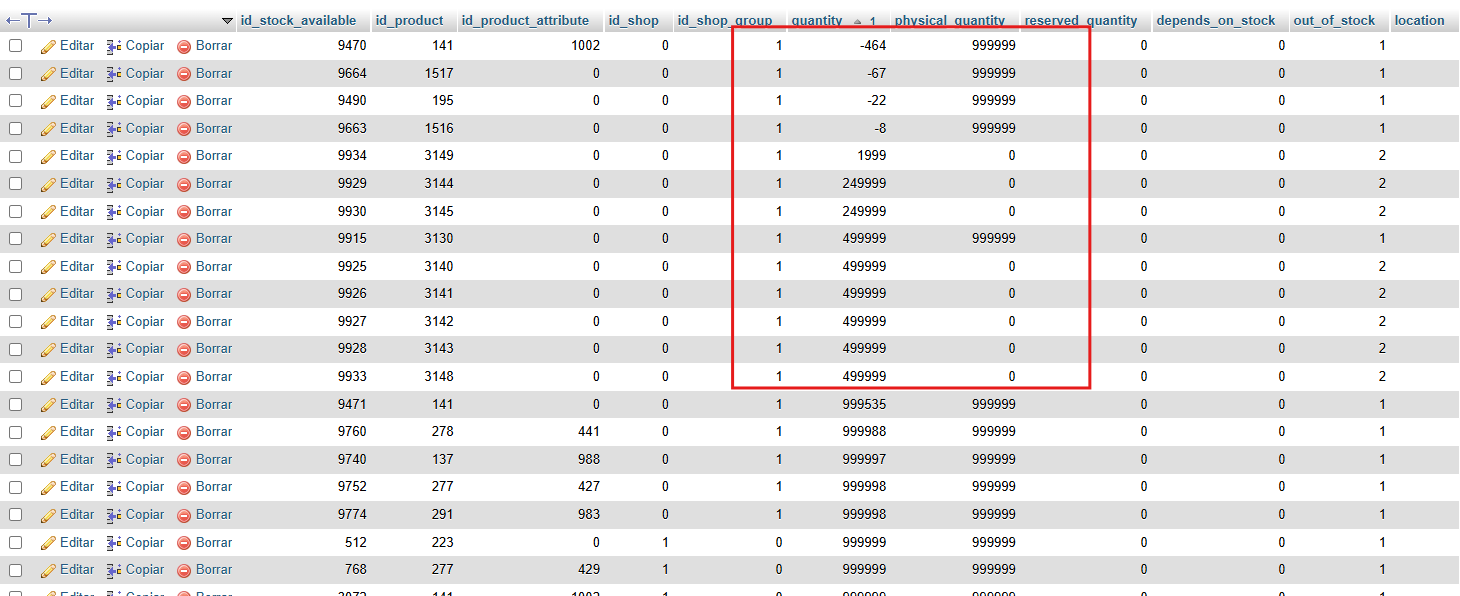The width and height of the screenshot is (1460, 596).
Task: Click Borrar link for row 9740
Action: (214, 460)
